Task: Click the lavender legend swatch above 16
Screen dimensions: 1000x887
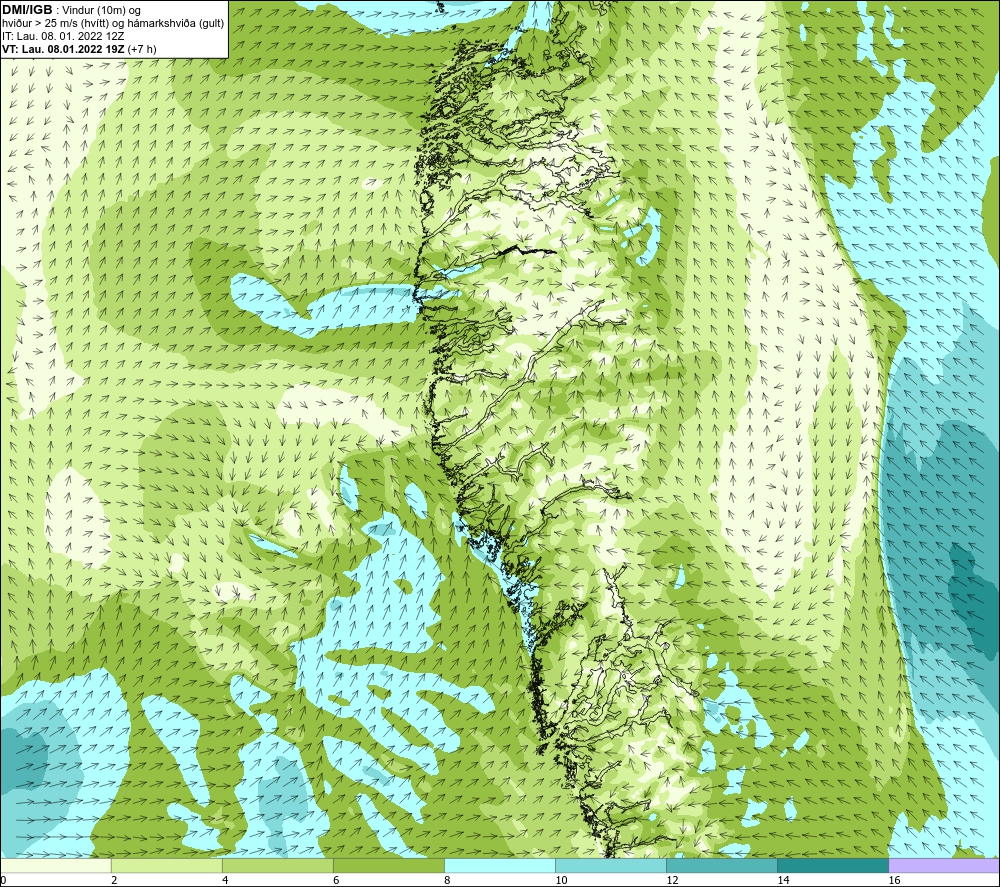Action: (x=944, y=865)
